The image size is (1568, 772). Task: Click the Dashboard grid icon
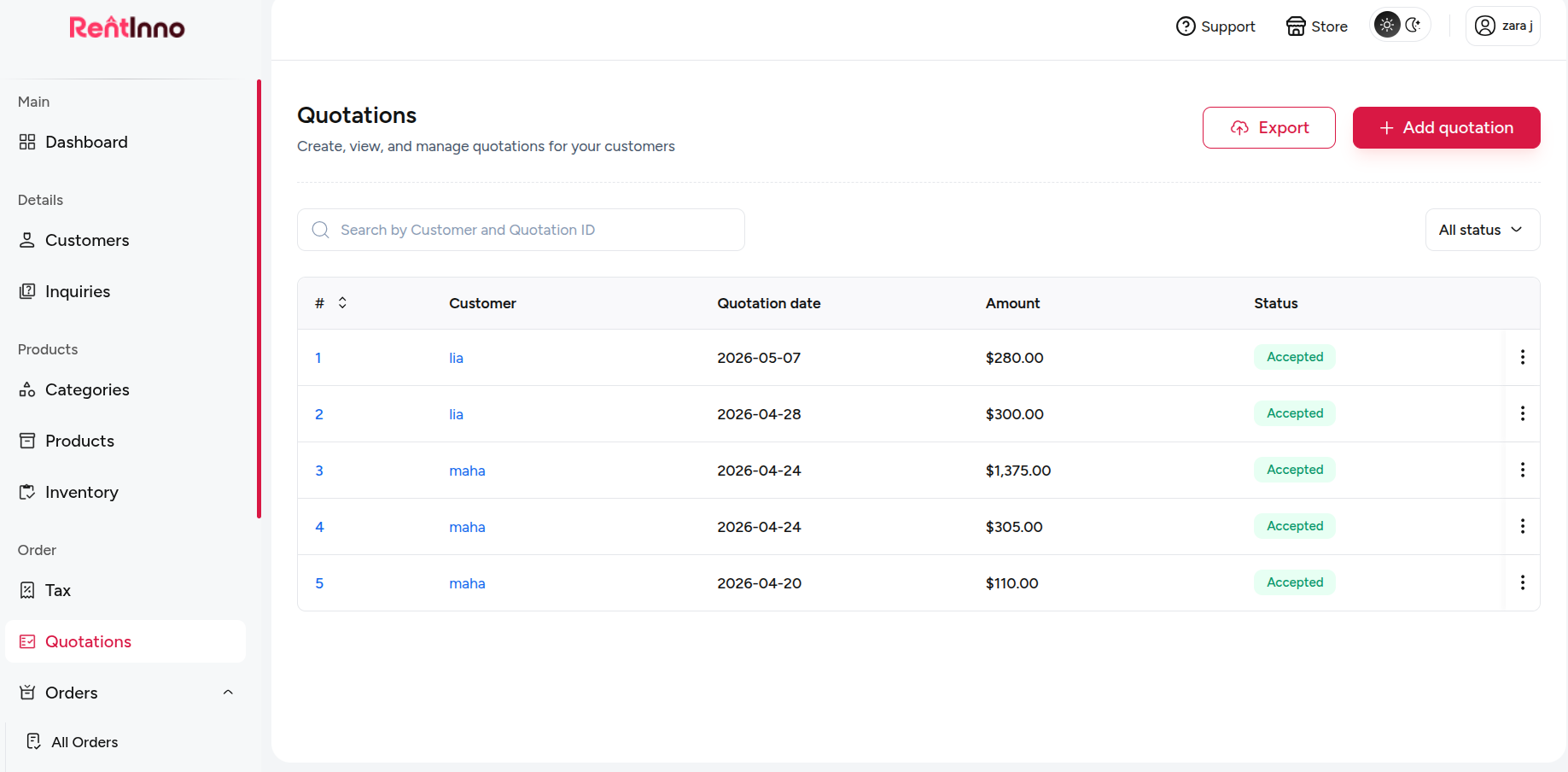tap(27, 142)
